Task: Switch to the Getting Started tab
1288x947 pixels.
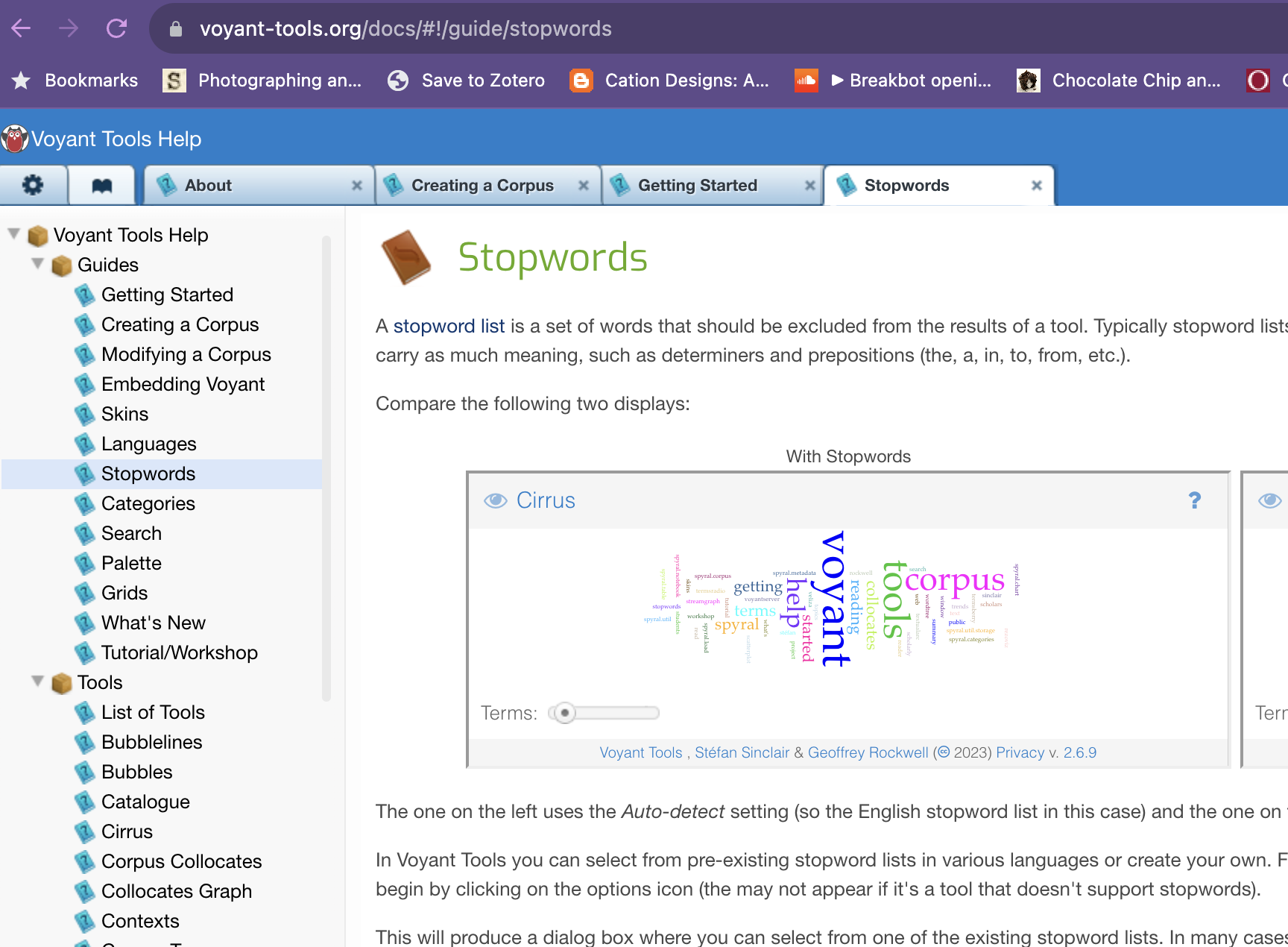Action: (713, 185)
